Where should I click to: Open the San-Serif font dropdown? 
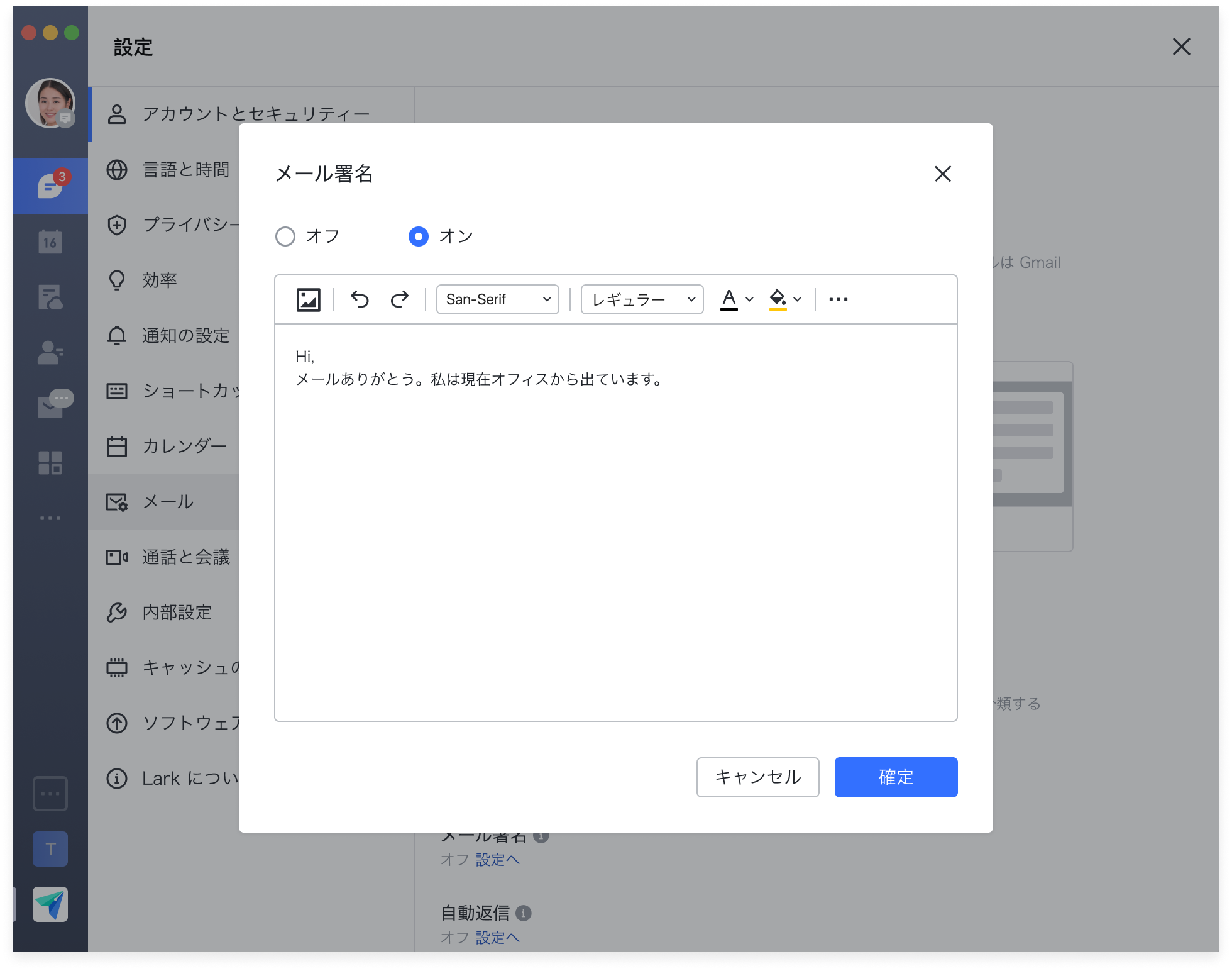coord(497,299)
